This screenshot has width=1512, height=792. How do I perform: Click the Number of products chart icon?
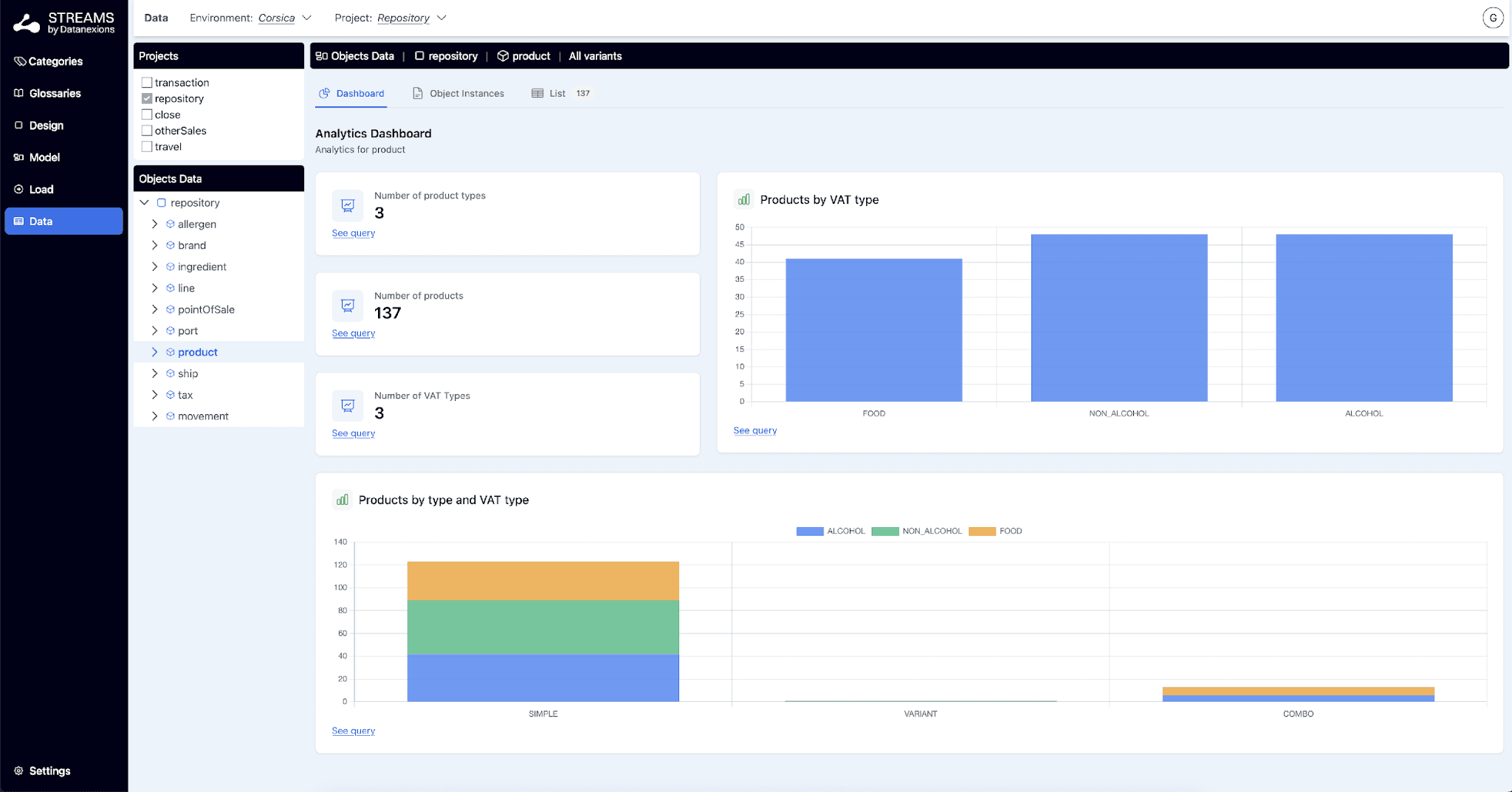pyautogui.click(x=348, y=305)
